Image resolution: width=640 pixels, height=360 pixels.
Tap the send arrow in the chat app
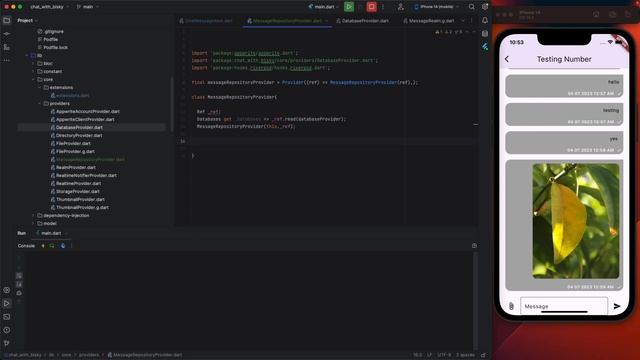[x=617, y=306]
